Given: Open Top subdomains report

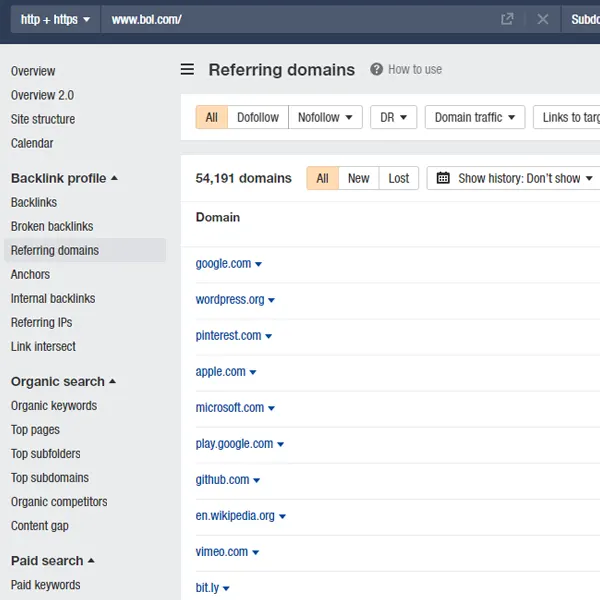Looking at the screenshot, I should click(50, 478).
